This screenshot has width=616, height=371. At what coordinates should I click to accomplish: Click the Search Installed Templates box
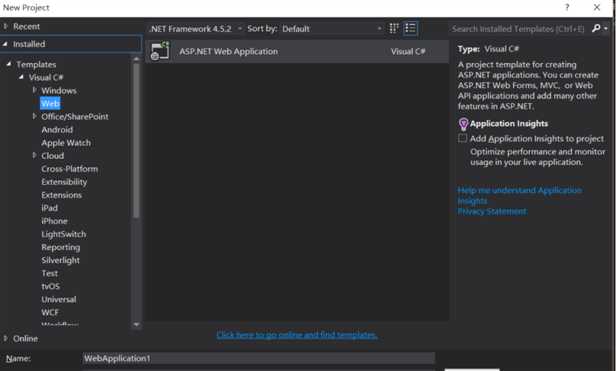point(518,29)
